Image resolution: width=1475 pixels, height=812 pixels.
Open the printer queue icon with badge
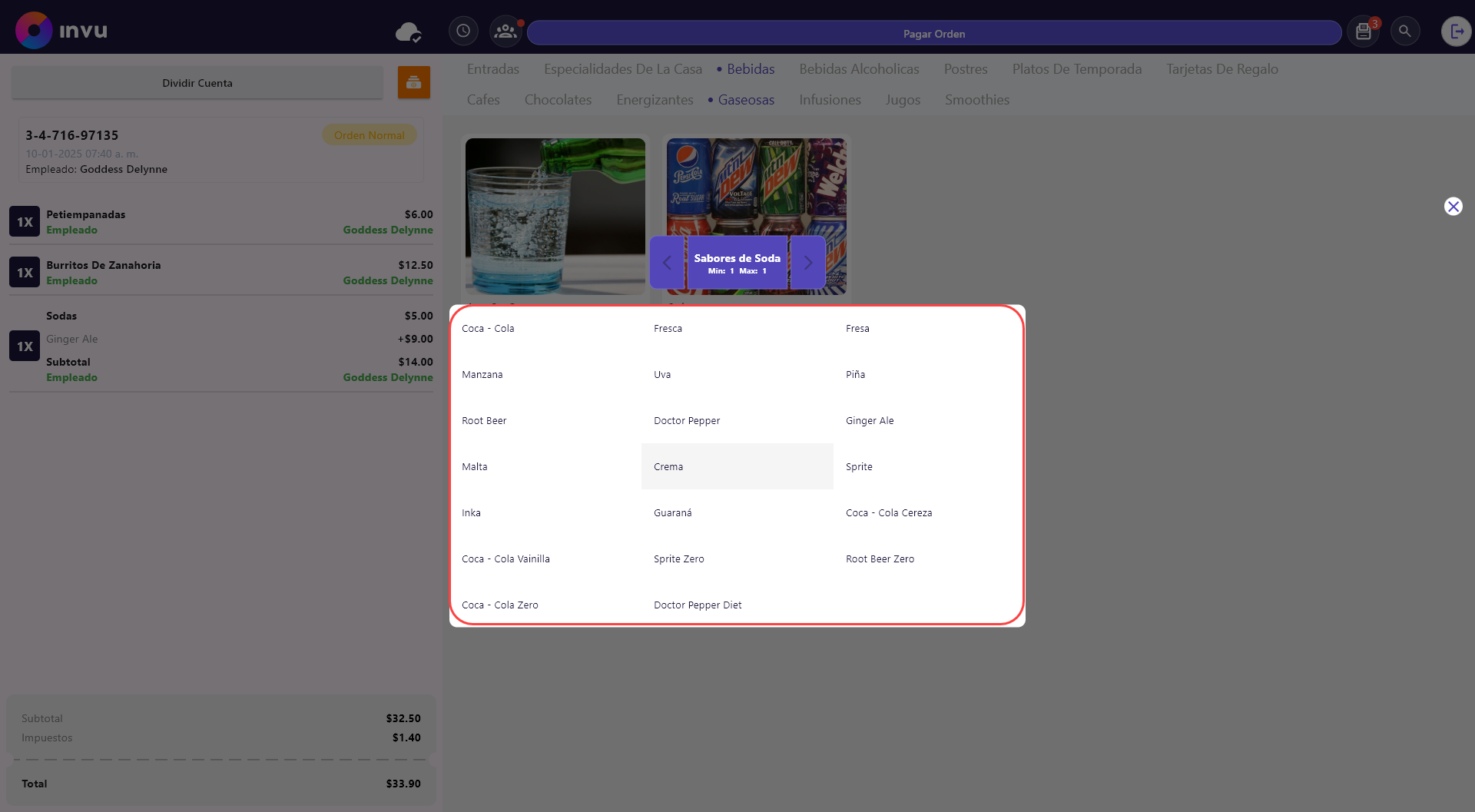[1364, 31]
